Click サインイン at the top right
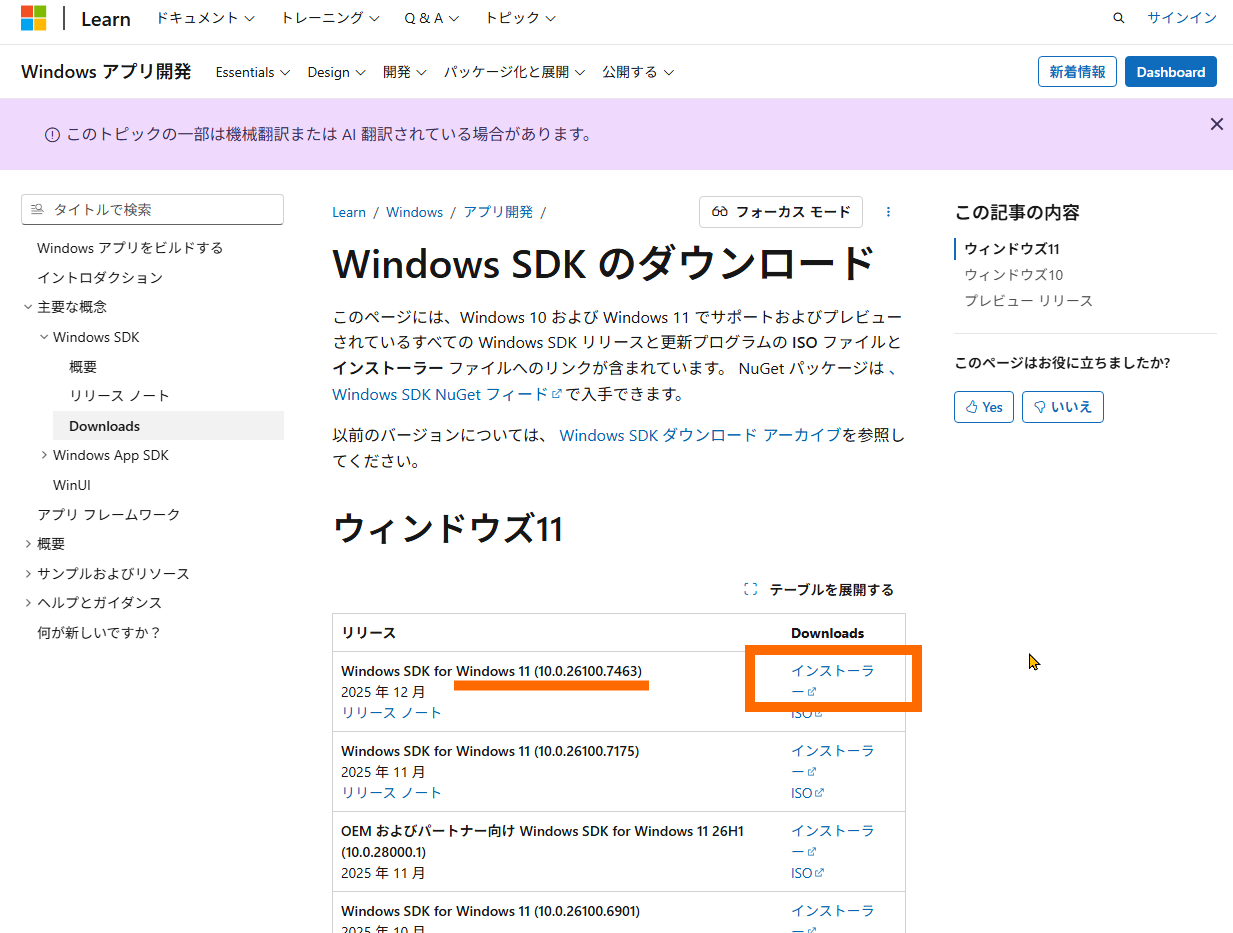 tap(1181, 17)
